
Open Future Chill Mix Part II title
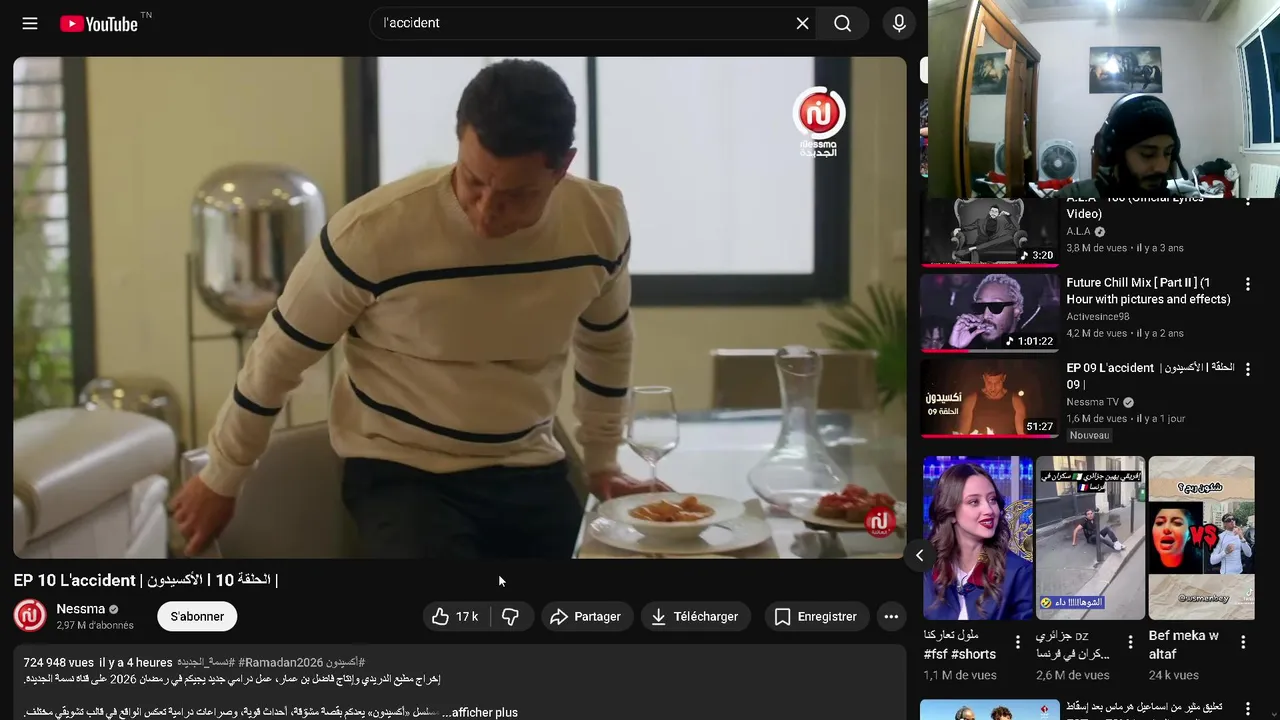click(x=1148, y=291)
